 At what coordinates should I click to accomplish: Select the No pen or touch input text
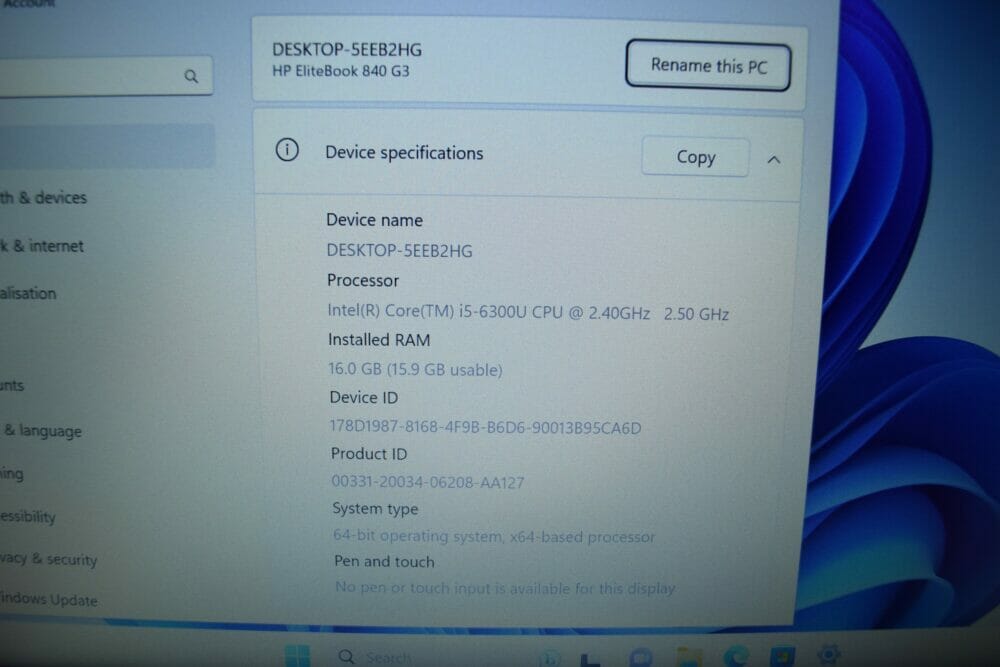(x=505, y=588)
